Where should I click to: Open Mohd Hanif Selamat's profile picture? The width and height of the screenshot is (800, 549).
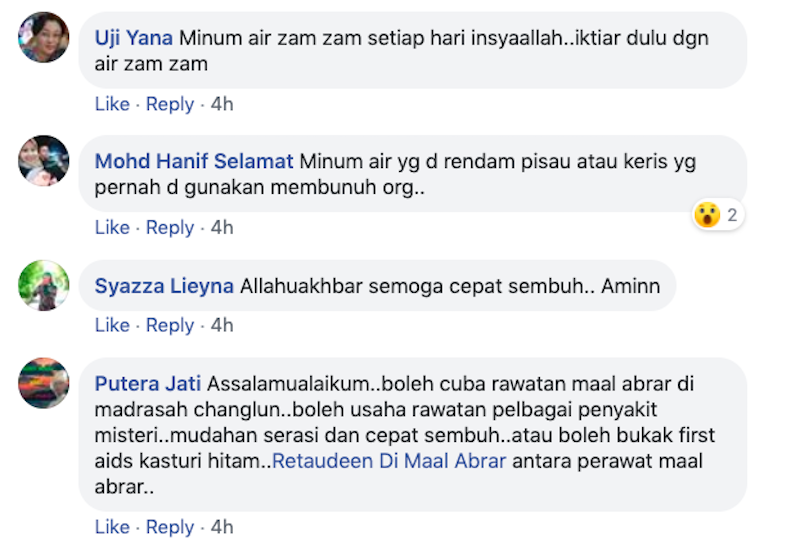click(x=44, y=160)
